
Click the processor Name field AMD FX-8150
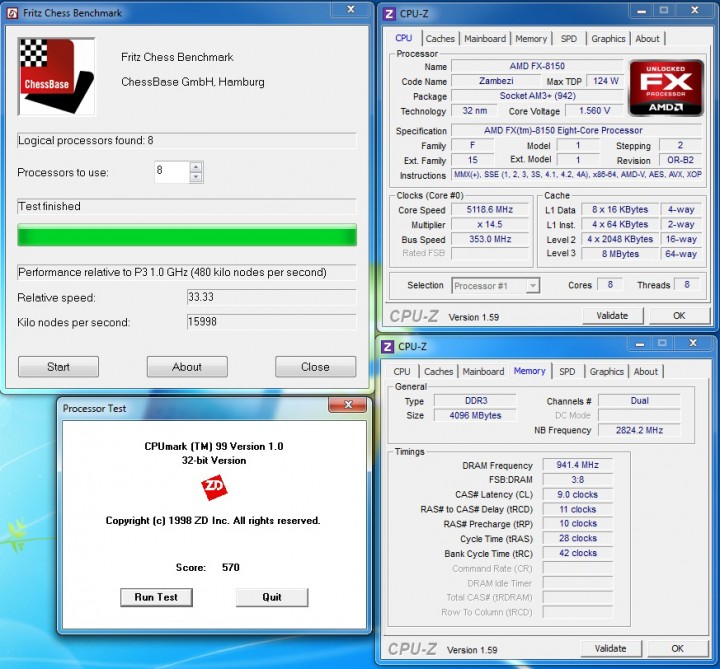click(x=537, y=66)
